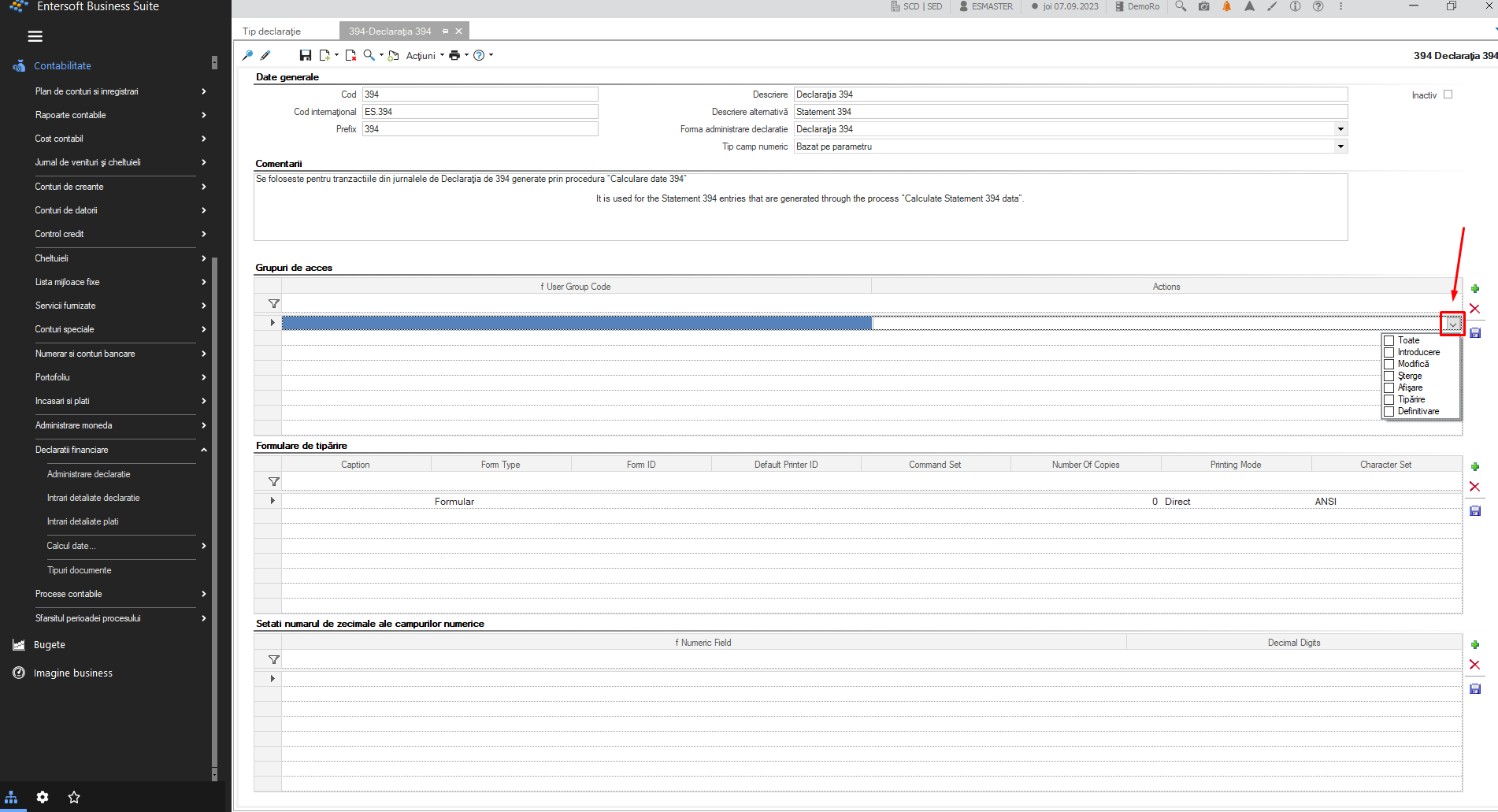The height and width of the screenshot is (812, 1498).
Task: Click the favorites star icon at sidebar bottom
Action: [74, 797]
